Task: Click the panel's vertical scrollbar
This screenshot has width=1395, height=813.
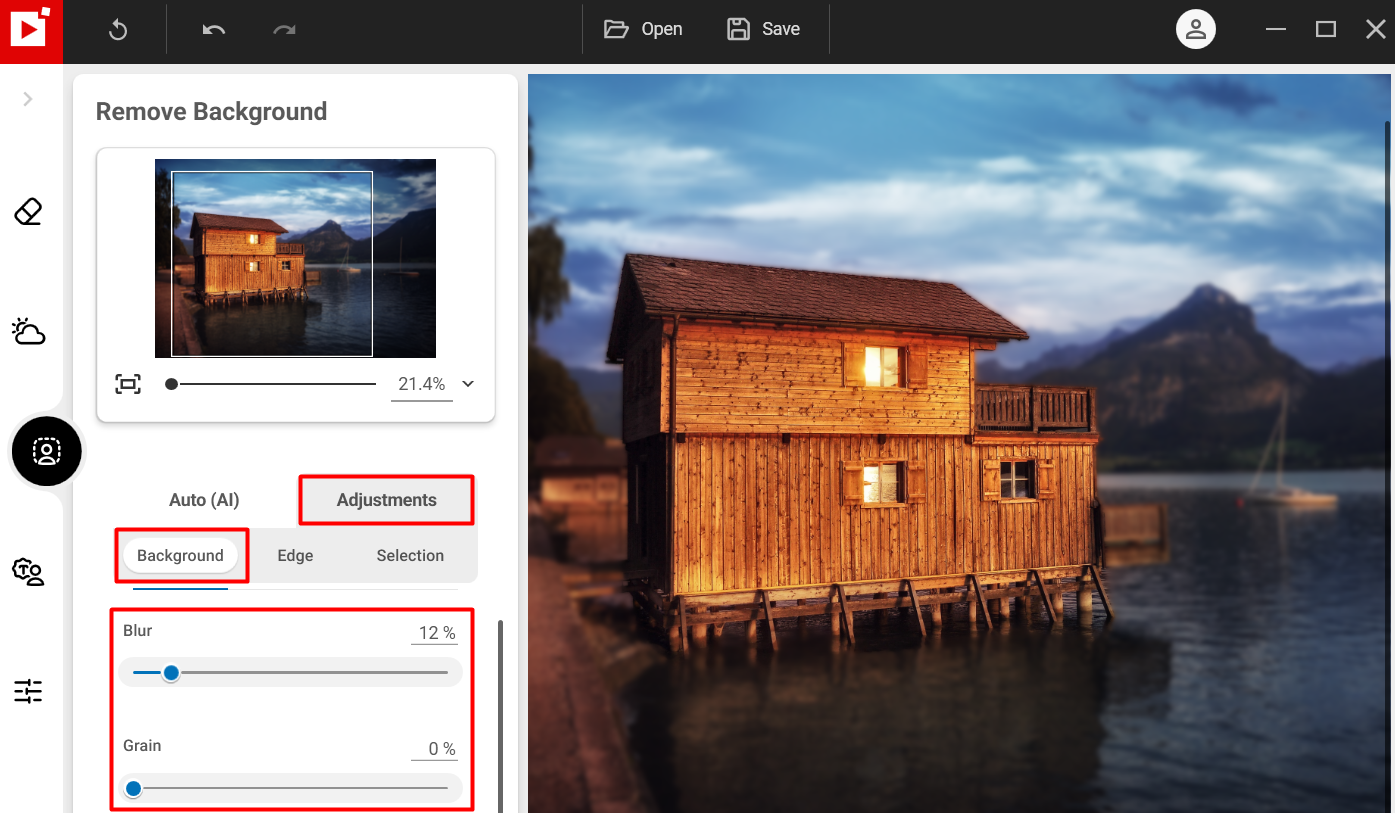Action: [501, 715]
